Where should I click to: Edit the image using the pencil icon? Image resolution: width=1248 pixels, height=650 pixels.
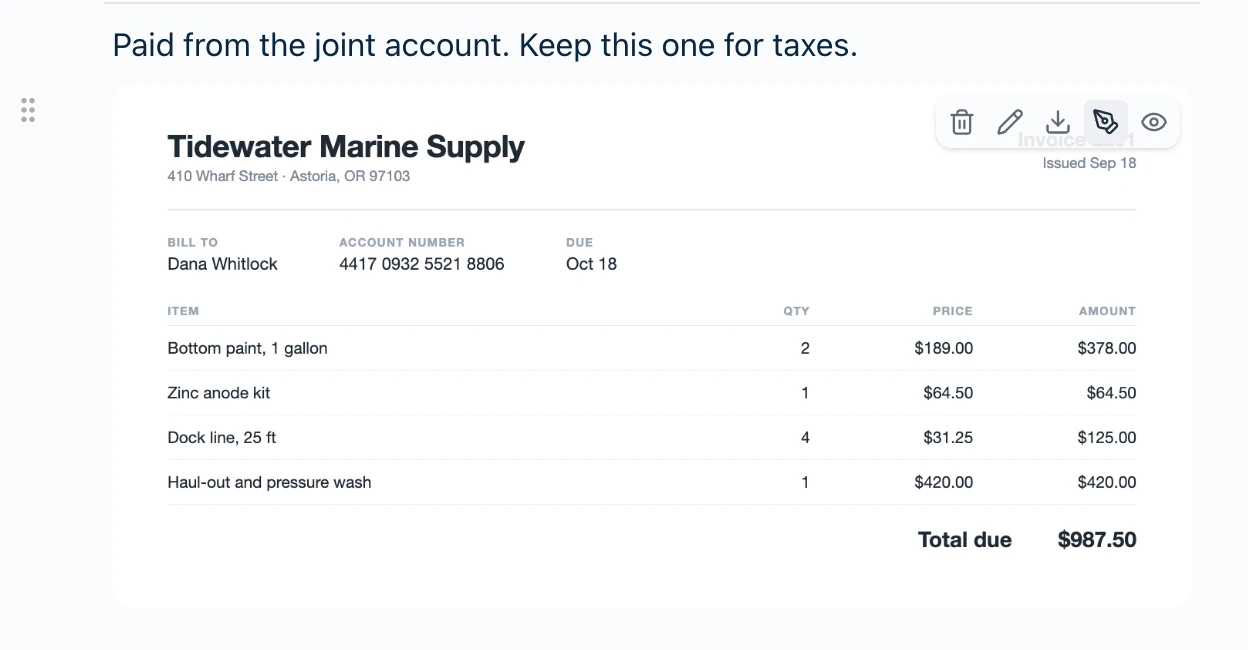click(x=1009, y=122)
